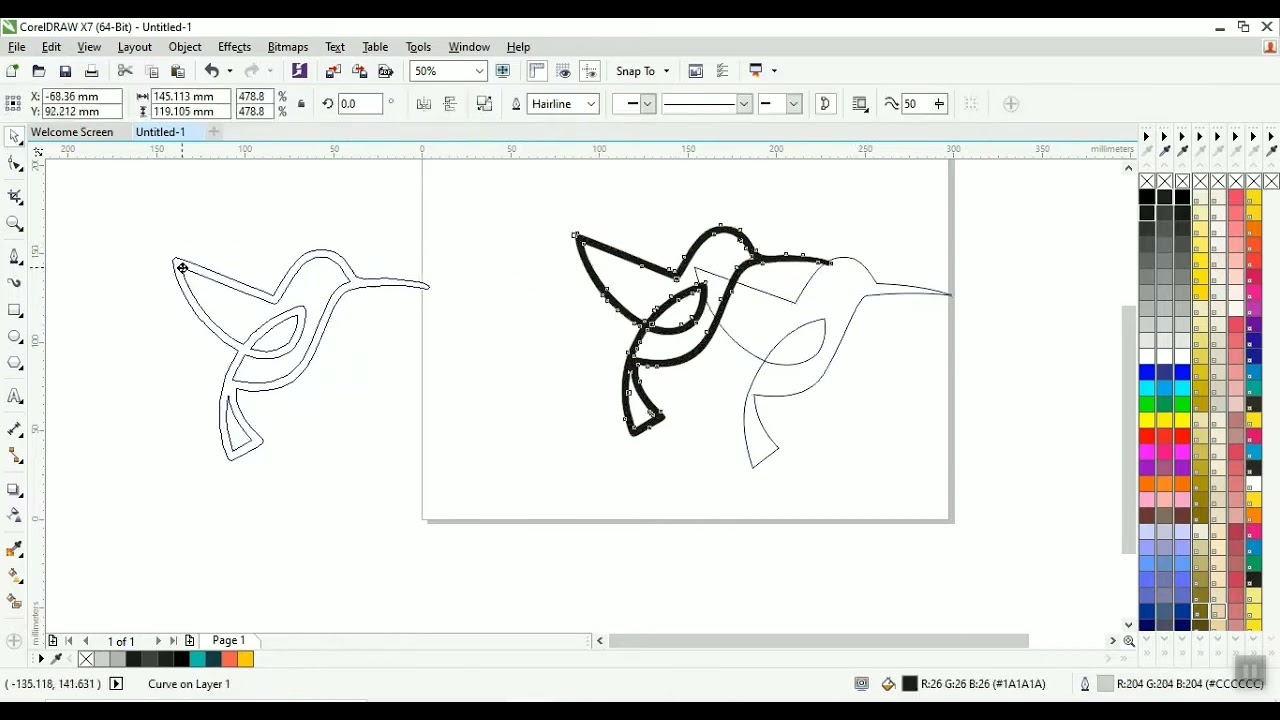The image size is (1280, 720).
Task: Switch to Untitled-1 tab
Action: (160, 132)
